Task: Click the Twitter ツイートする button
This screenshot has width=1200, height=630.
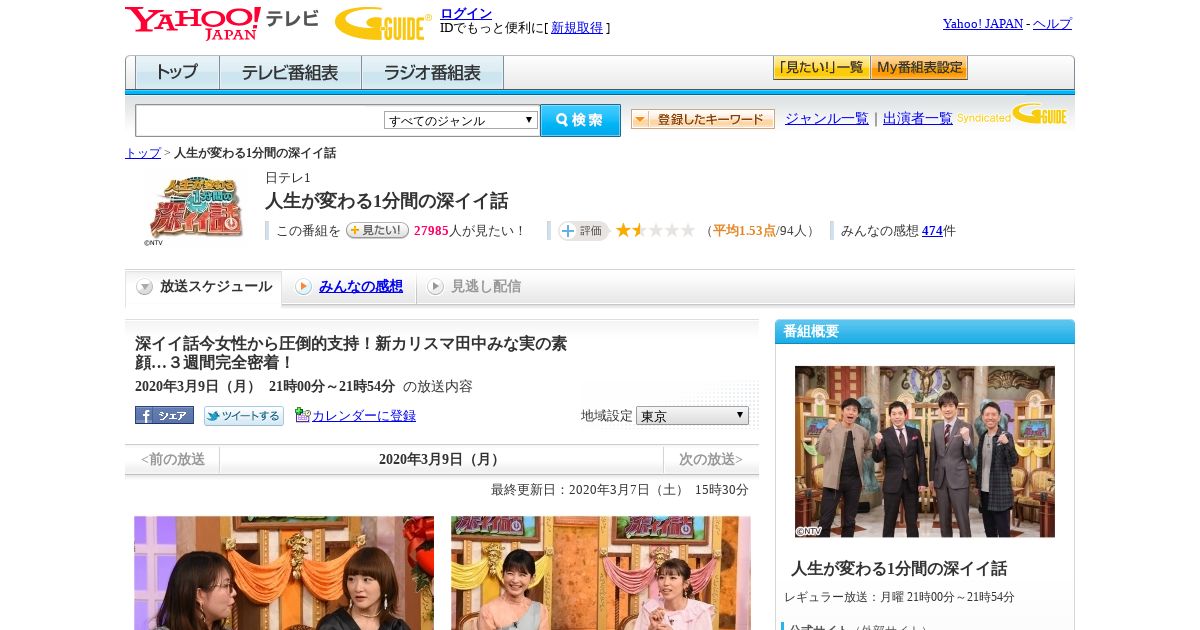Action: pos(244,415)
